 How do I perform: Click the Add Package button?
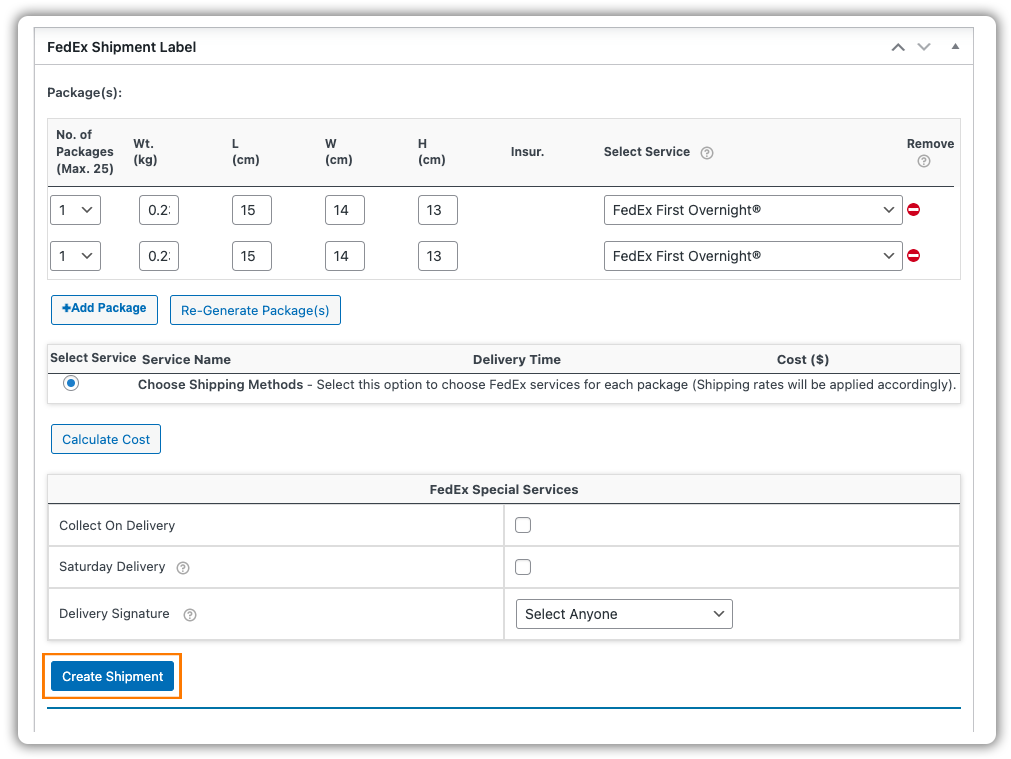coord(104,310)
